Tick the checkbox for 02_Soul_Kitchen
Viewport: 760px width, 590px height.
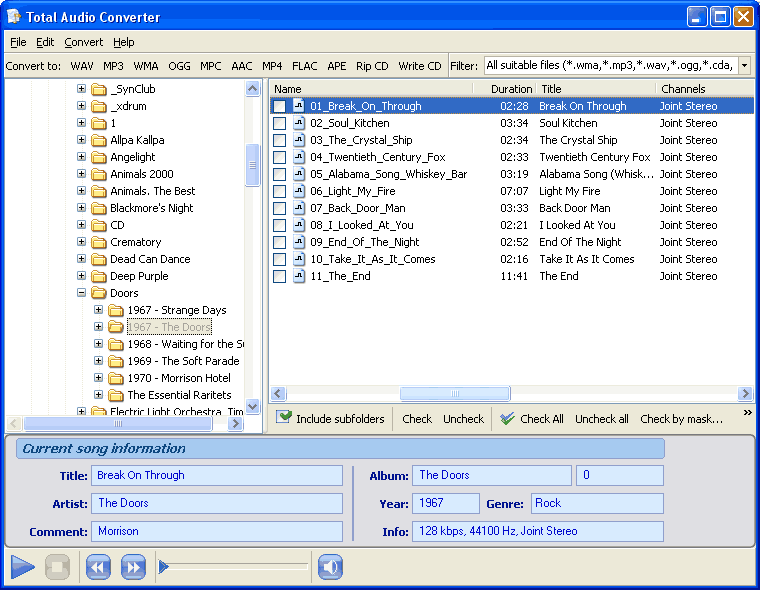pyautogui.click(x=280, y=123)
